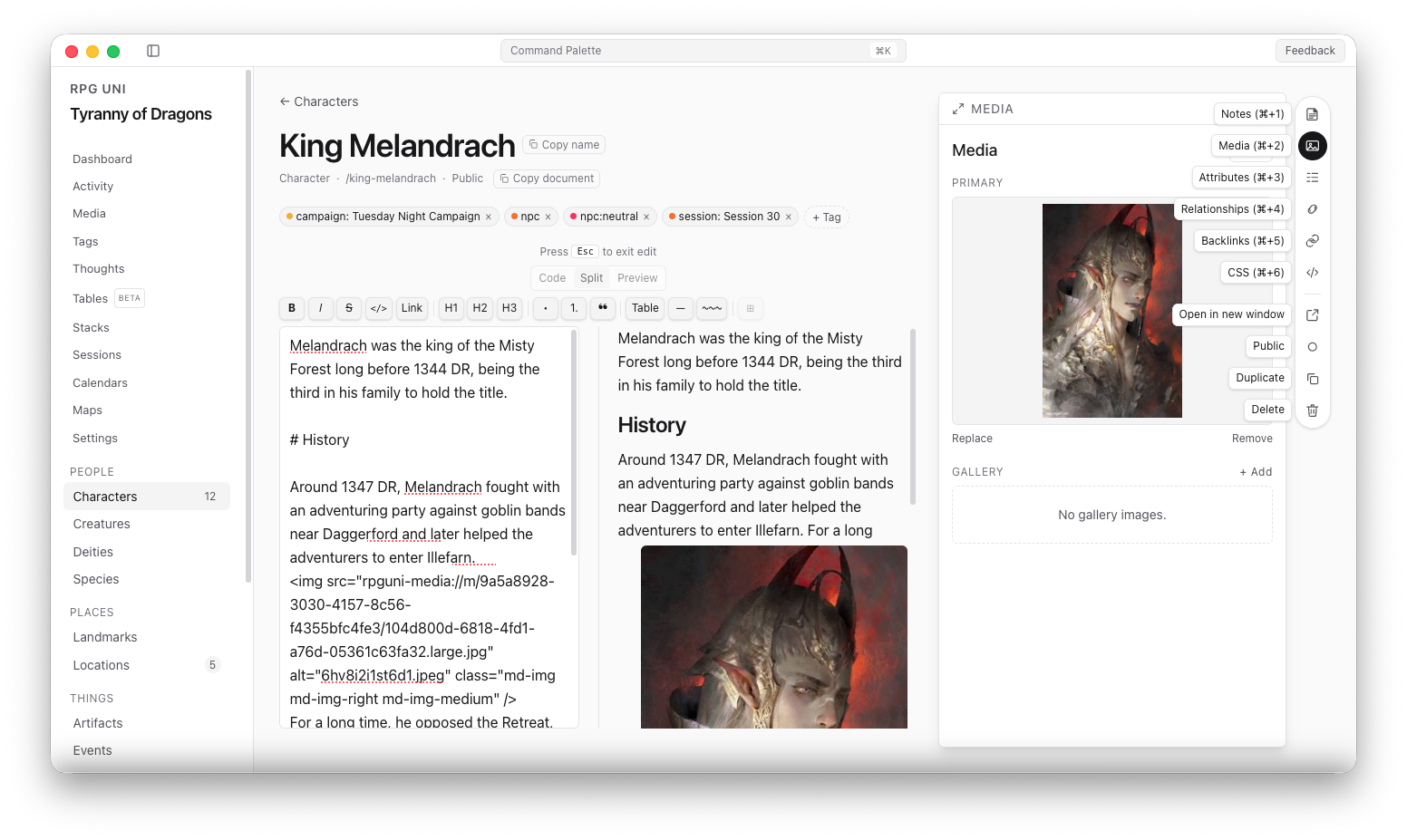Screen dimensions: 1407x840
Task: Switch editor to Code view
Action: click(x=552, y=278)
